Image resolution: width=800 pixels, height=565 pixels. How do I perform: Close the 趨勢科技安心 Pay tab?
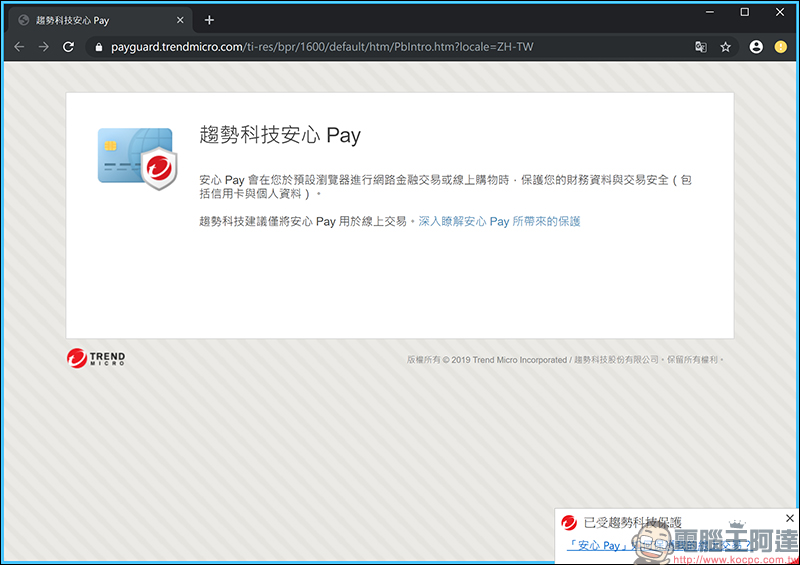point(180,20)
